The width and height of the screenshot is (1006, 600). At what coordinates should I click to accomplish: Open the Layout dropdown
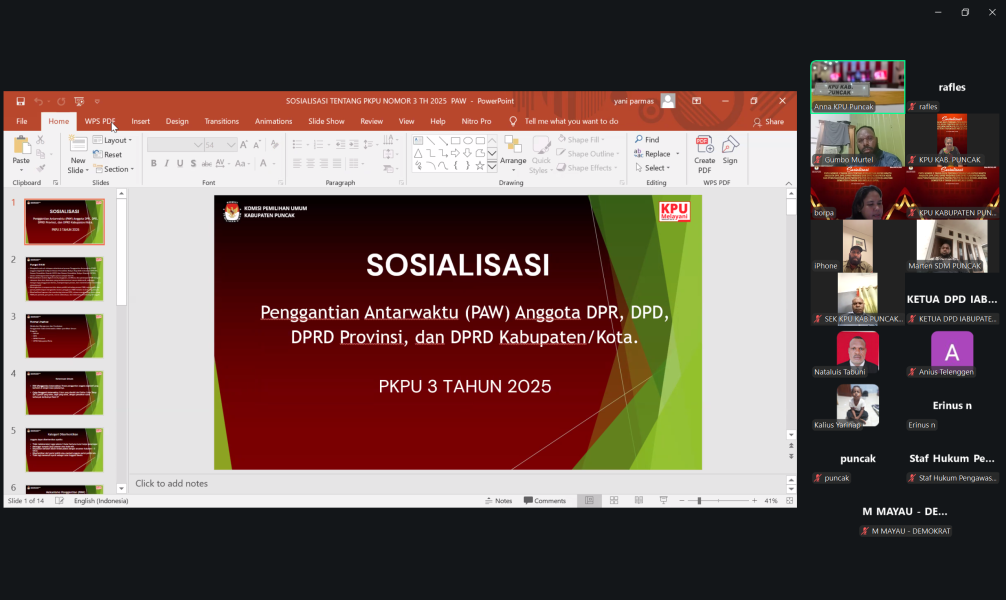pos(115,140)
